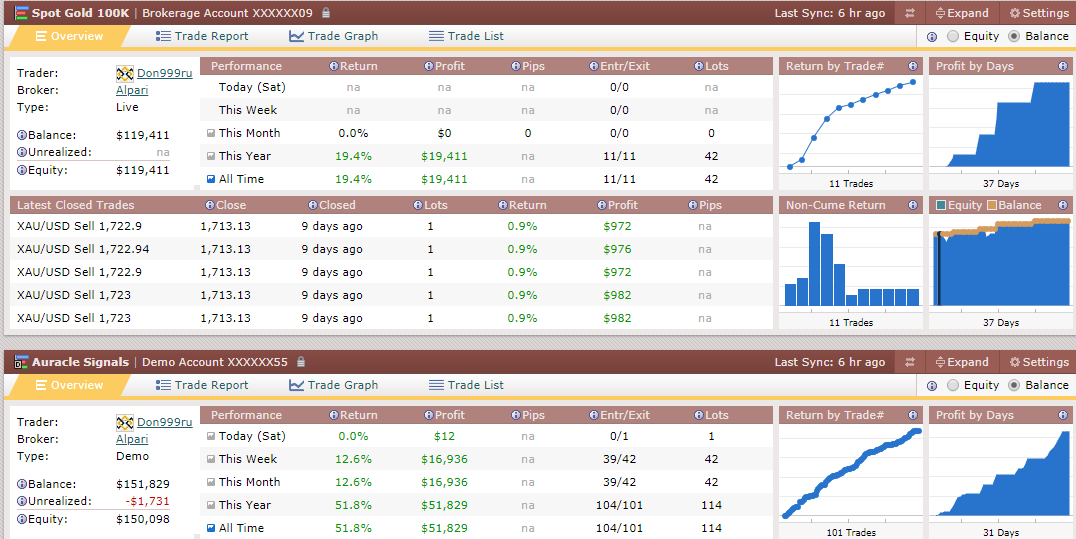The height and width of the screenshot is (539, 1076).
Task: Open Settings gear for Spot Gold 100K
Action: [1038, 13]
